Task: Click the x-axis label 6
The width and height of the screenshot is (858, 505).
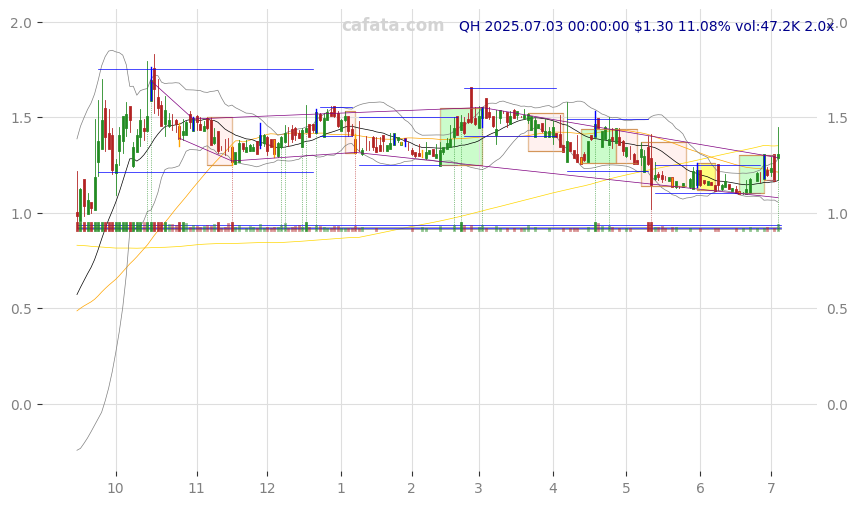Action: point(700,488)
